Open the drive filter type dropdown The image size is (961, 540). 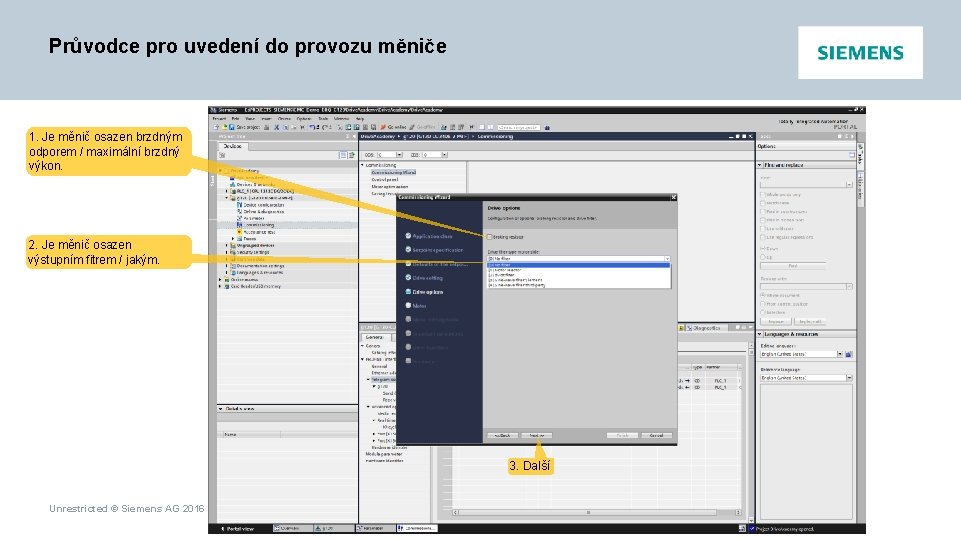[667, 259]
